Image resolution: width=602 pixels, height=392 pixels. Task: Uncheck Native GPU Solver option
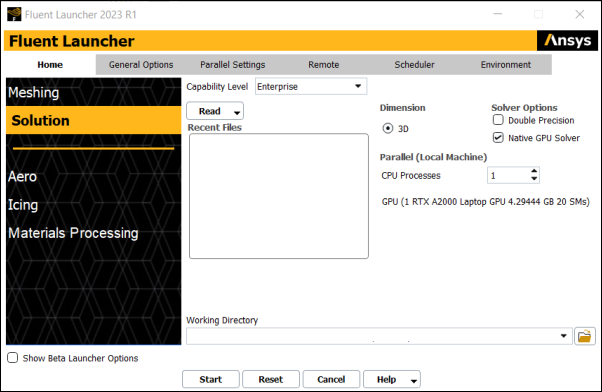tap(498, 137)
